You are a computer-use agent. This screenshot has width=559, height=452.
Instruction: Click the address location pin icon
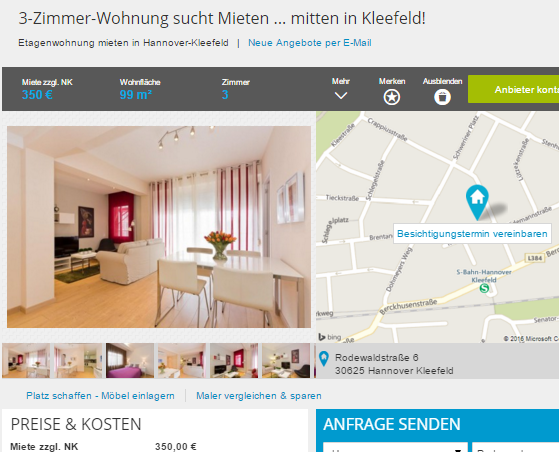tap(324, 359)
